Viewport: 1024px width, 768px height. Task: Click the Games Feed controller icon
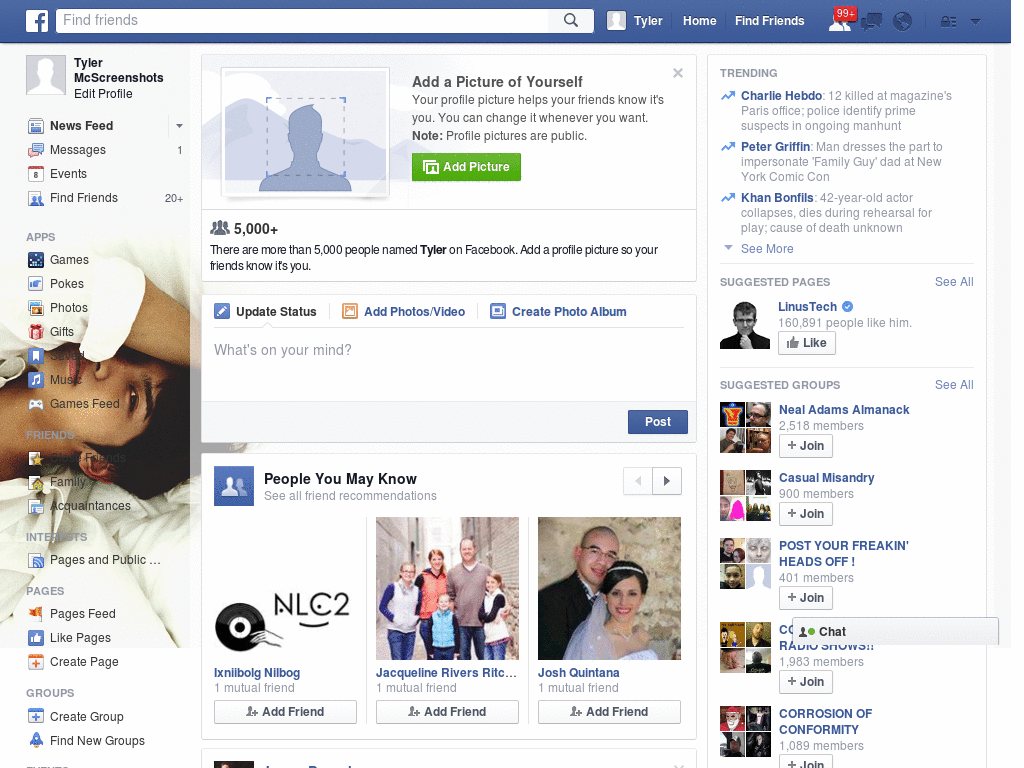[36, 404]
